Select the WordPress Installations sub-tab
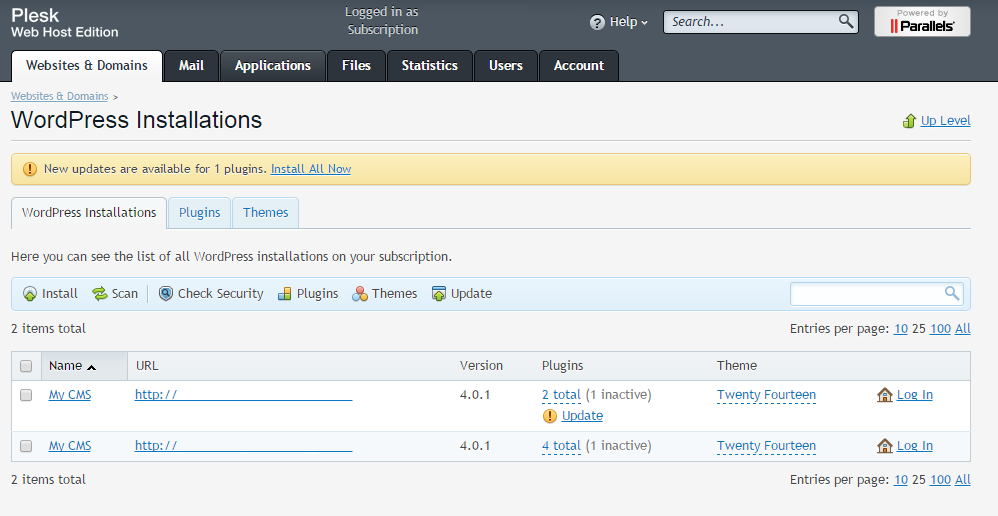 click(89, 213)
